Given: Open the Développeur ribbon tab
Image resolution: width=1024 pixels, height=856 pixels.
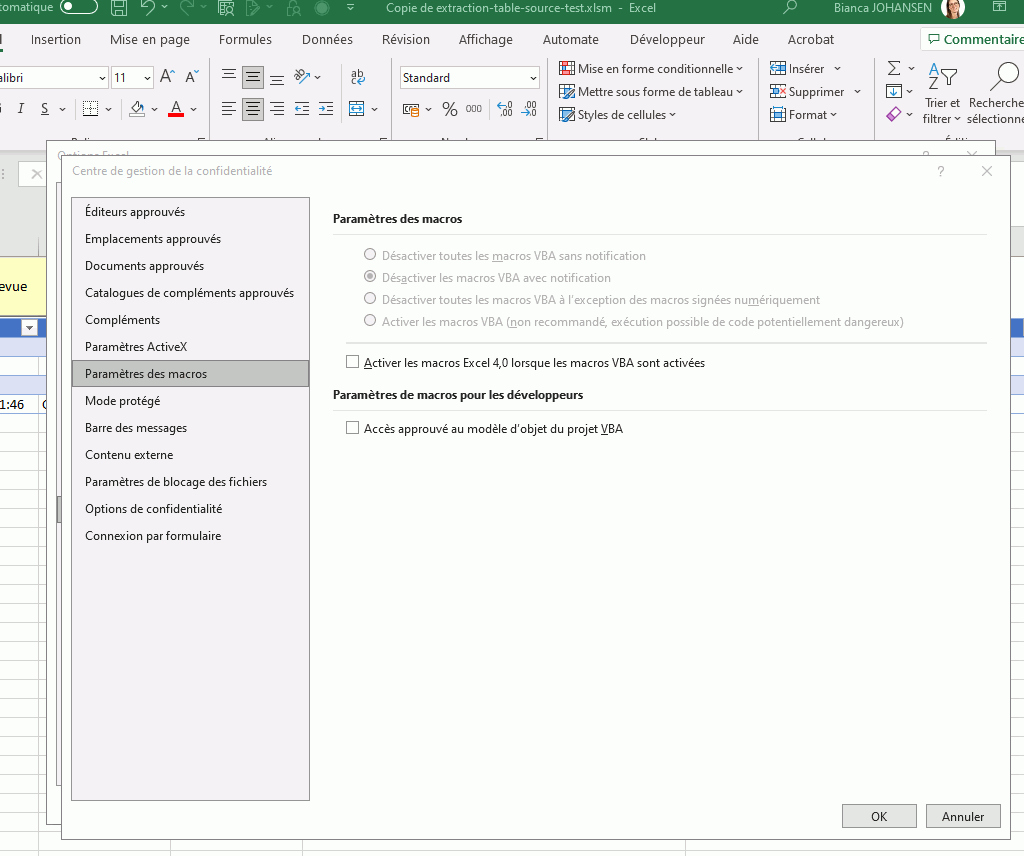Looking at the screenshot, I should click(x=667, y=40).
